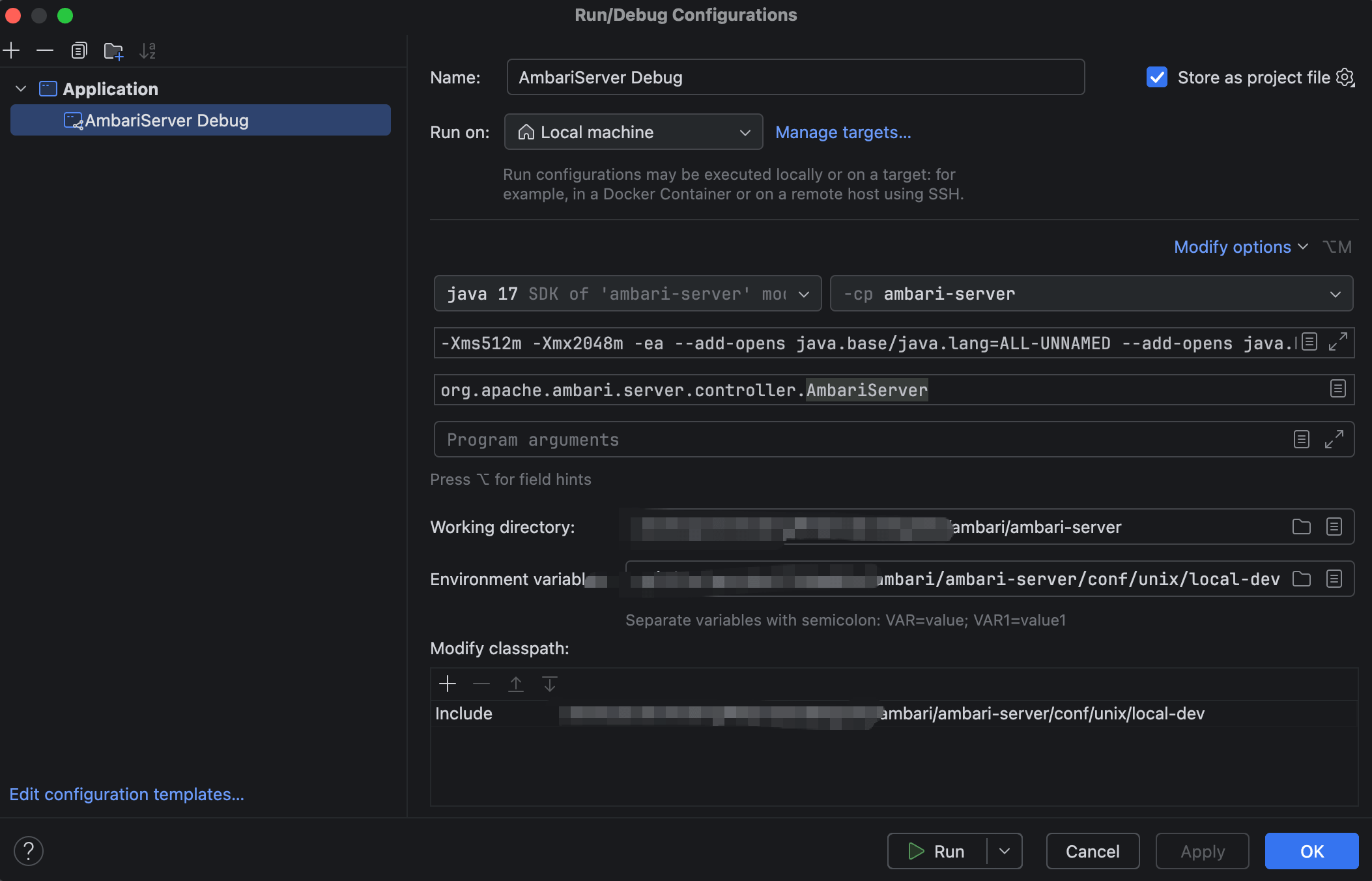This screenshot has height=881, width=1372.
Task: Click the Manage targets link
Action: coord(843,132)
